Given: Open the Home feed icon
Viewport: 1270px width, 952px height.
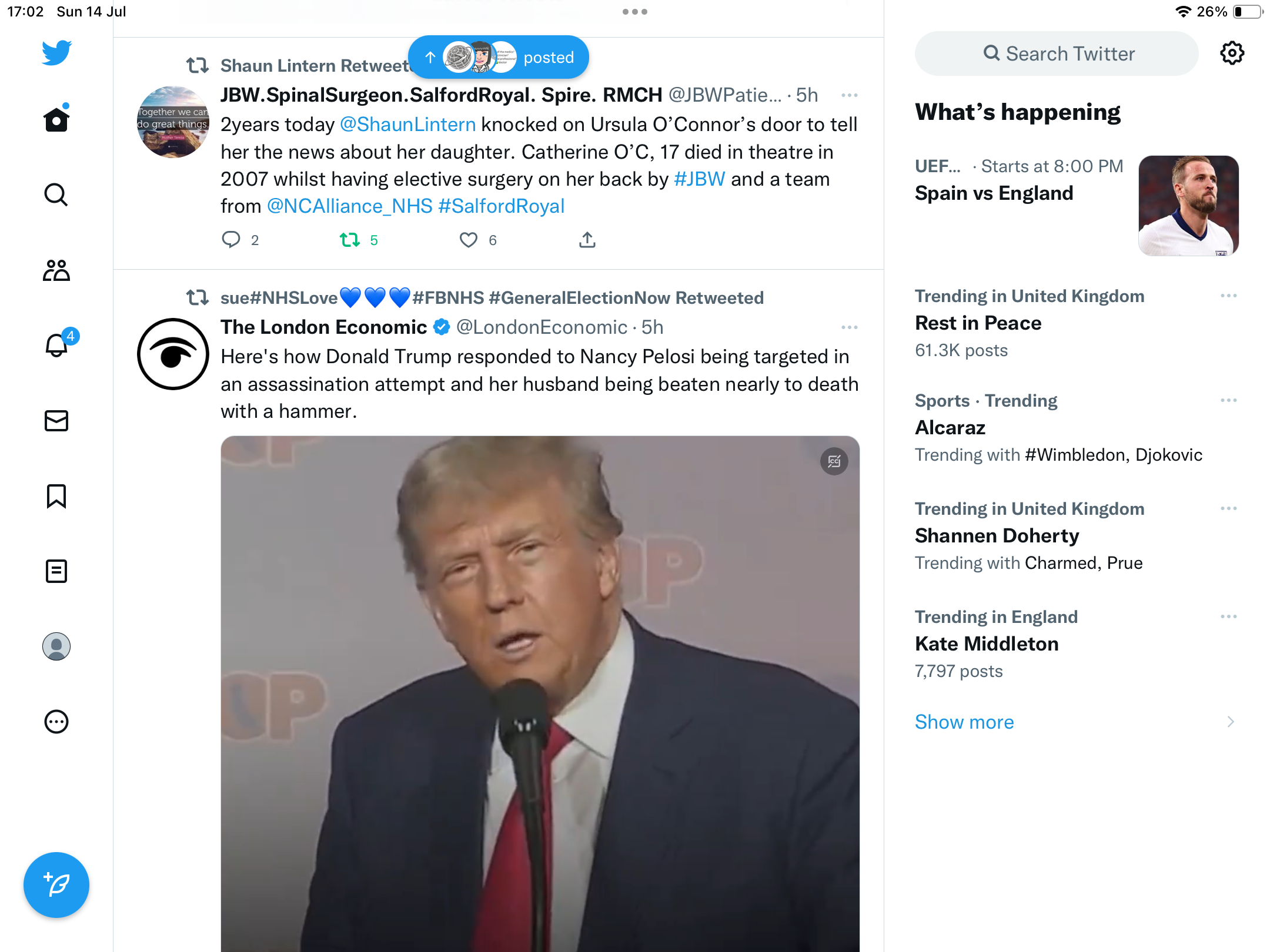Looking at the screenshot, I should [56, 120].
